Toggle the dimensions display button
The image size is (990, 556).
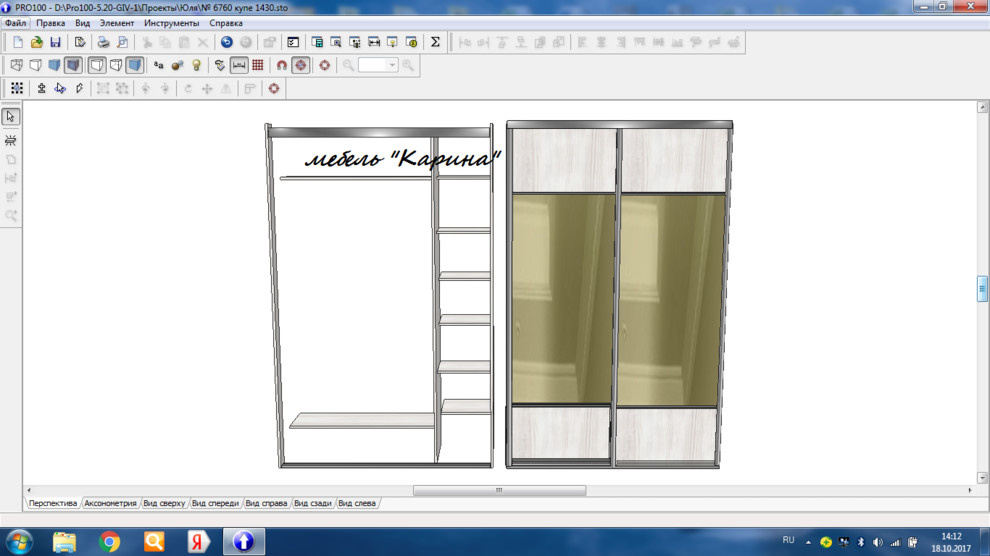(x=239, y=65)
